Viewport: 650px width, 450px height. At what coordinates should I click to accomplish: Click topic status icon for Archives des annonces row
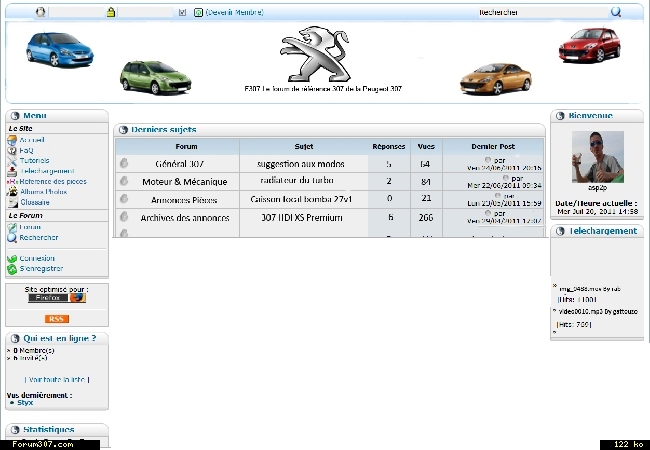[x=124, y=216]
